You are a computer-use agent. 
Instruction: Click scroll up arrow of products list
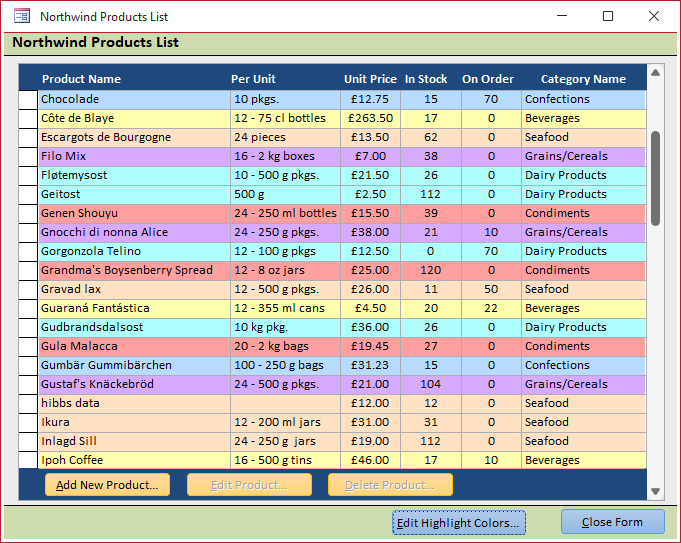click(x=655, y=73)
